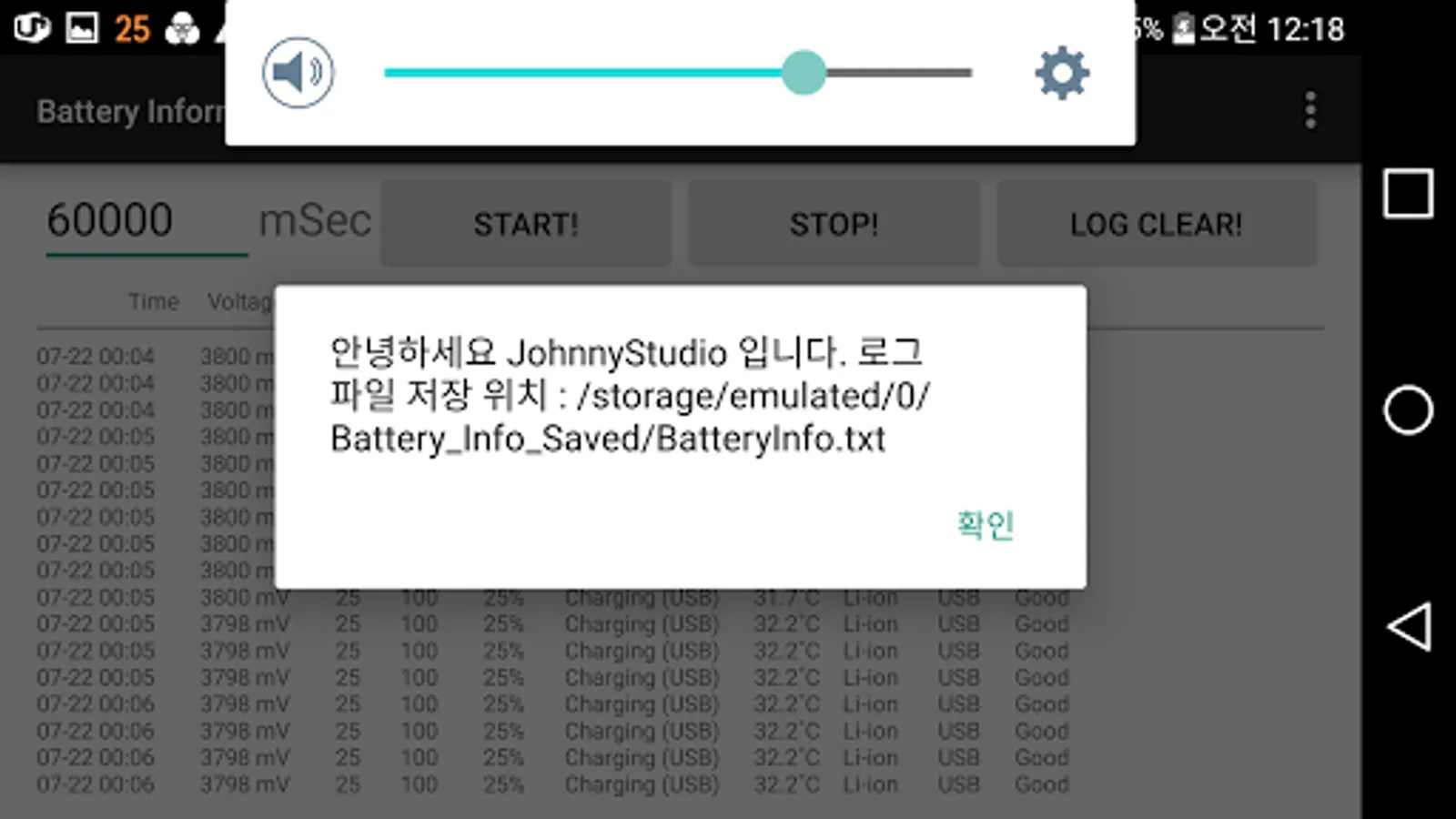Tap the clock showing 12:18
1456x819 pixels.
click(1306, 29)
